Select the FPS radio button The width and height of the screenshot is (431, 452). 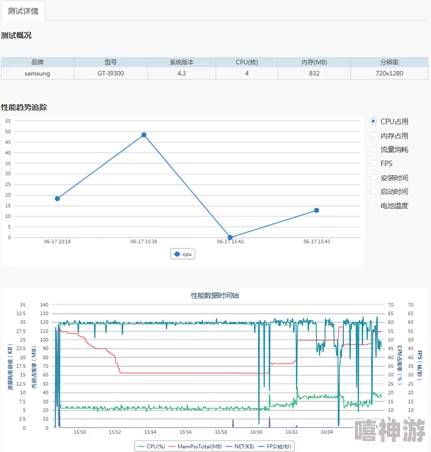pyautogui.click(x=373, y=164)
